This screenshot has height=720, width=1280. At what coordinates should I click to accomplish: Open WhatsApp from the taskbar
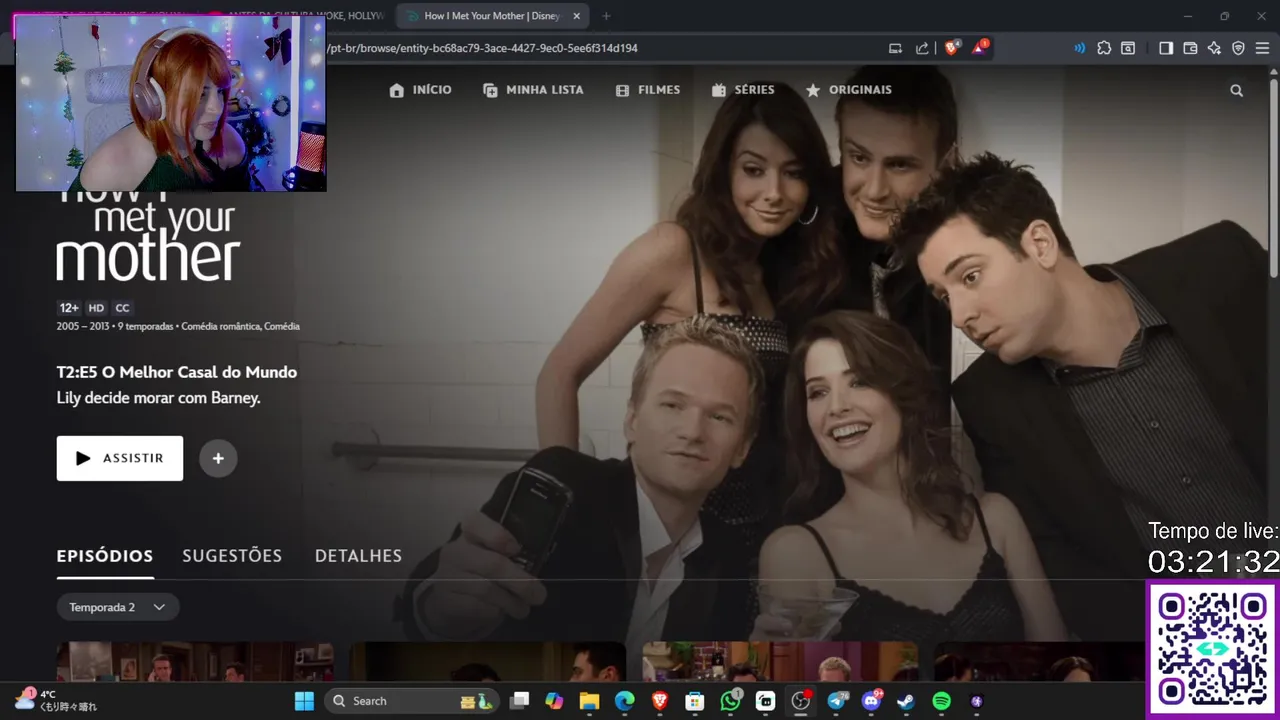[x=731, y=701]
